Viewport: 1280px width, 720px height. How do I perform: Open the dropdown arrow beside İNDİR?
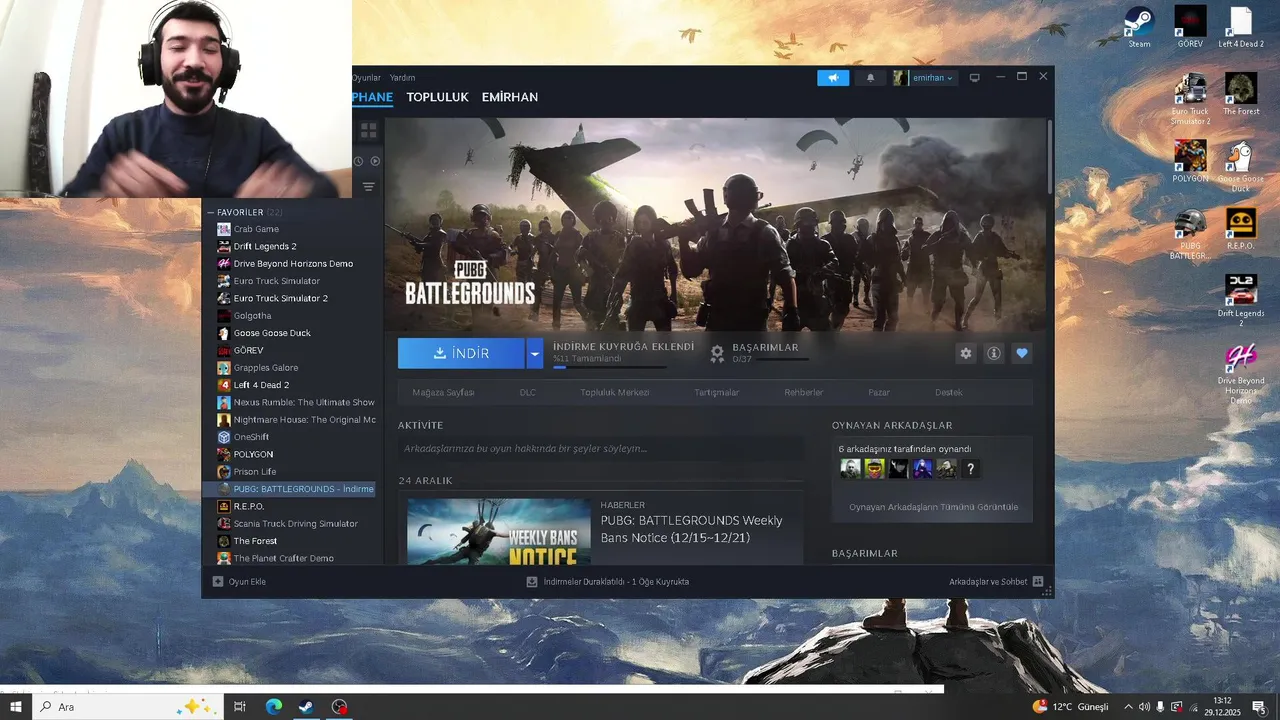(534, 353)
